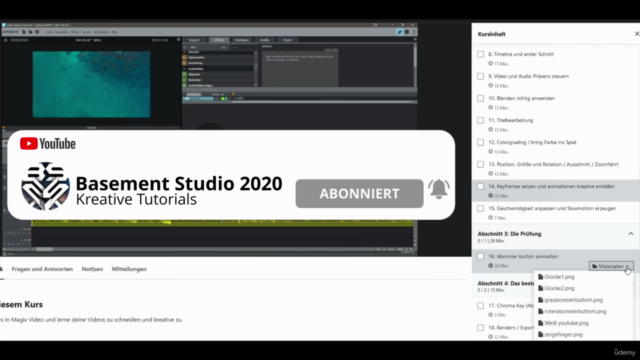Collapse the Audioeffekte group in Magix effects list
640x360 pixels.
pos(184,69)
